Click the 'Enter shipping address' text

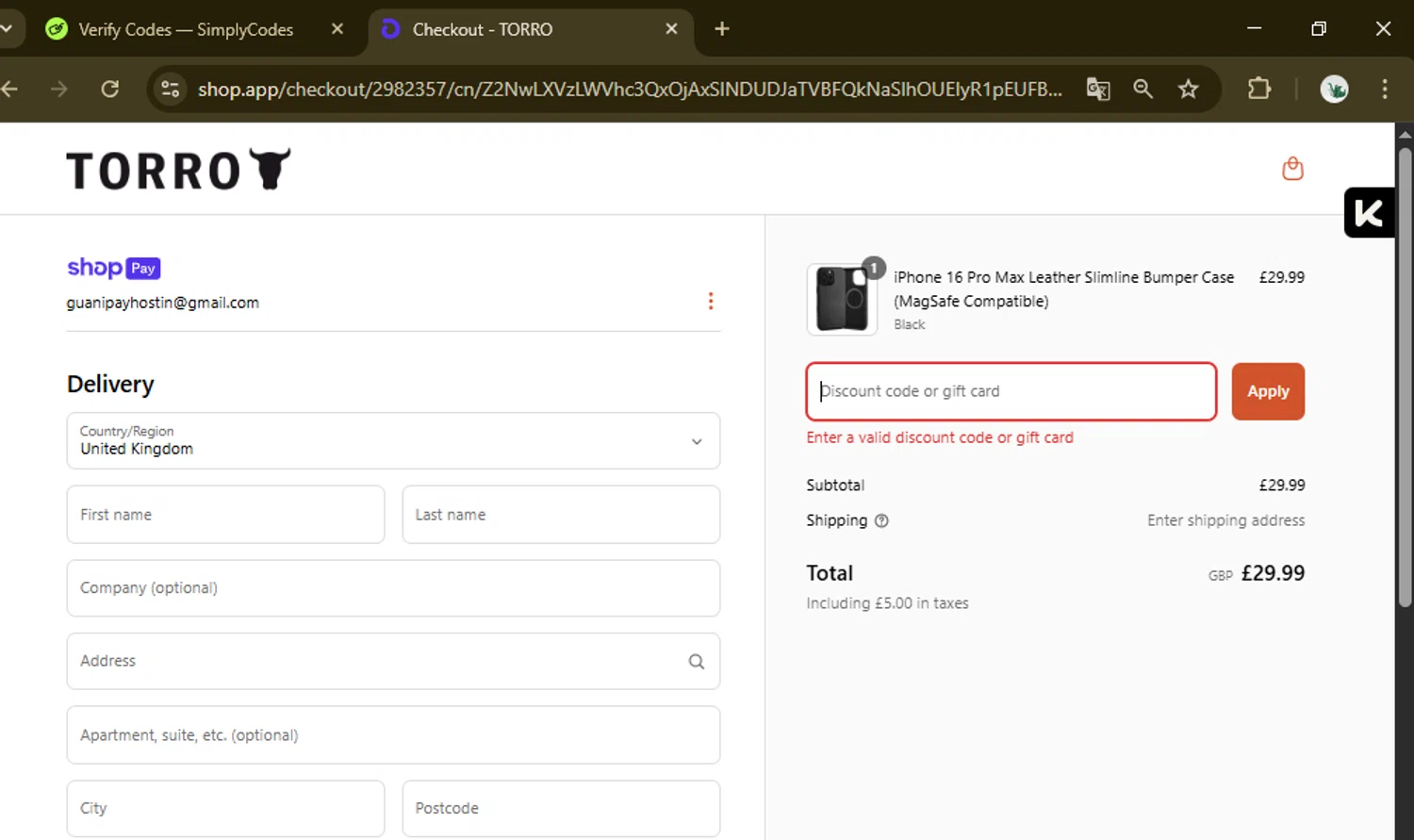1225,520
